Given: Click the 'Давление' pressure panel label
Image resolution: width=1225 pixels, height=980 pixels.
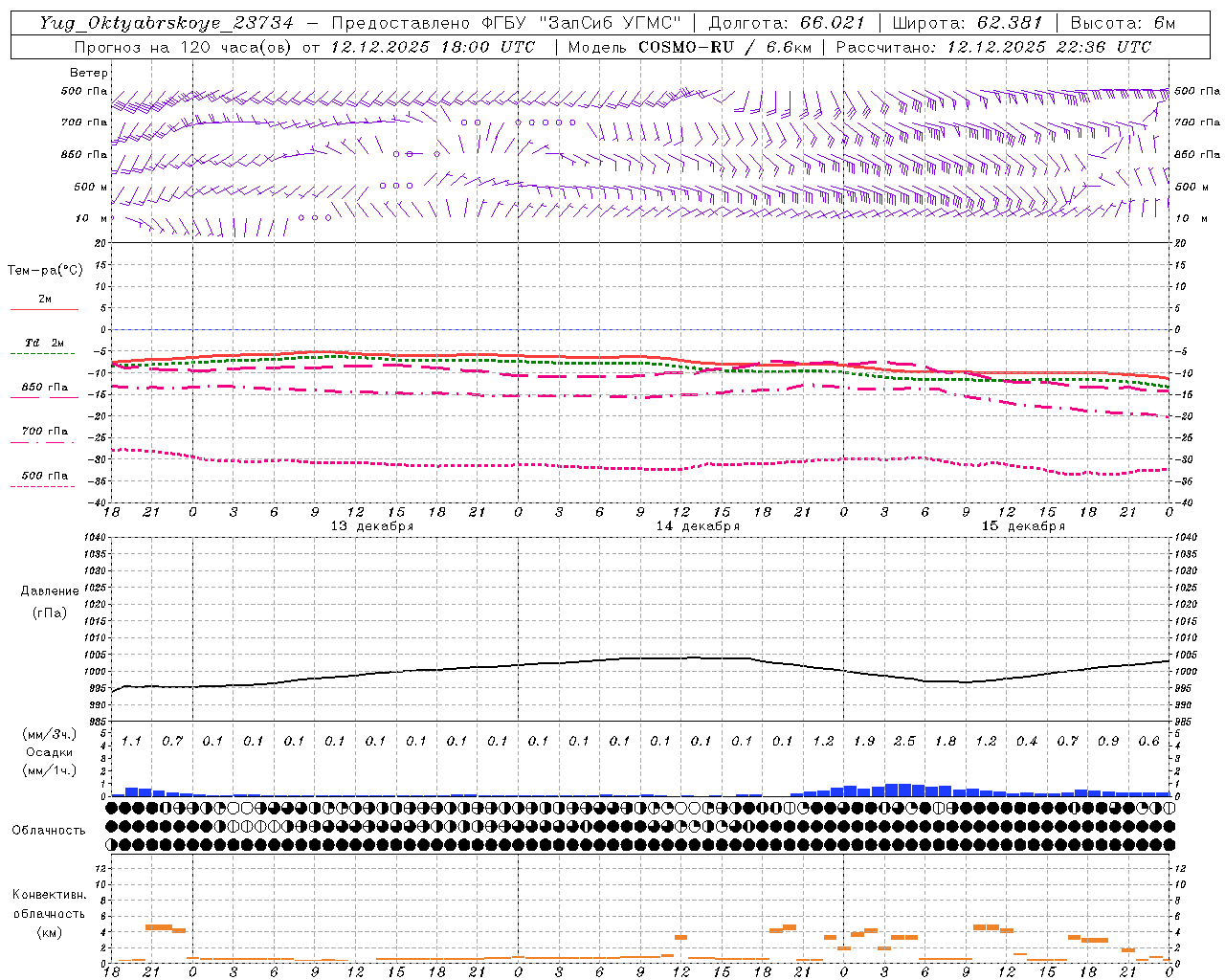Looking at the screenshot, I should click(x=50, y=591).
